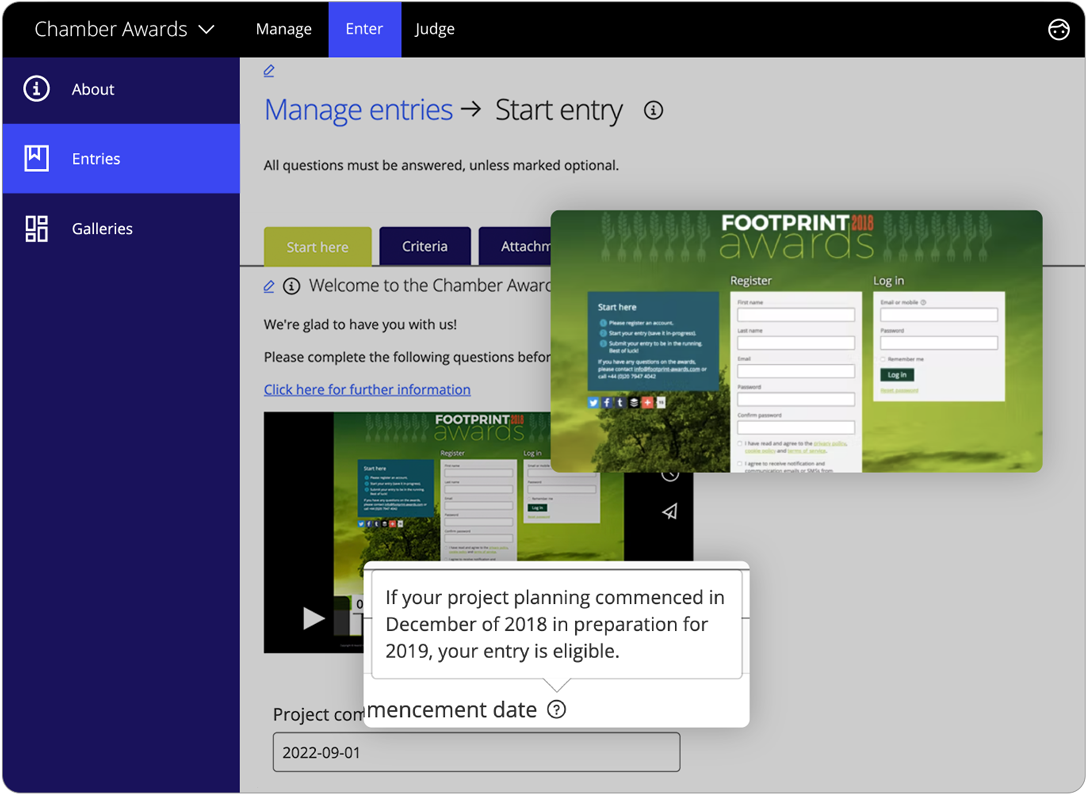Select the About info icon in sidebar
The width and height of the screenshot is (1086, 797).
pyautogui.click(x=36, y=88)
